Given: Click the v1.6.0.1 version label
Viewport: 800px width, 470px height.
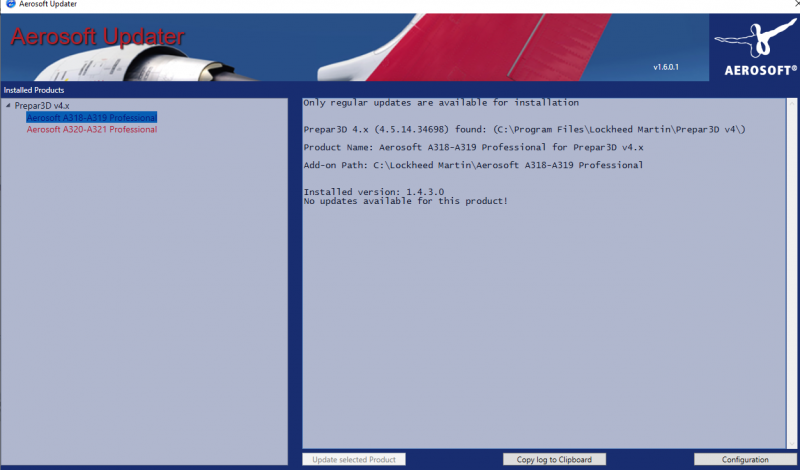Looking at the screenshot, I should coord(666,67).
